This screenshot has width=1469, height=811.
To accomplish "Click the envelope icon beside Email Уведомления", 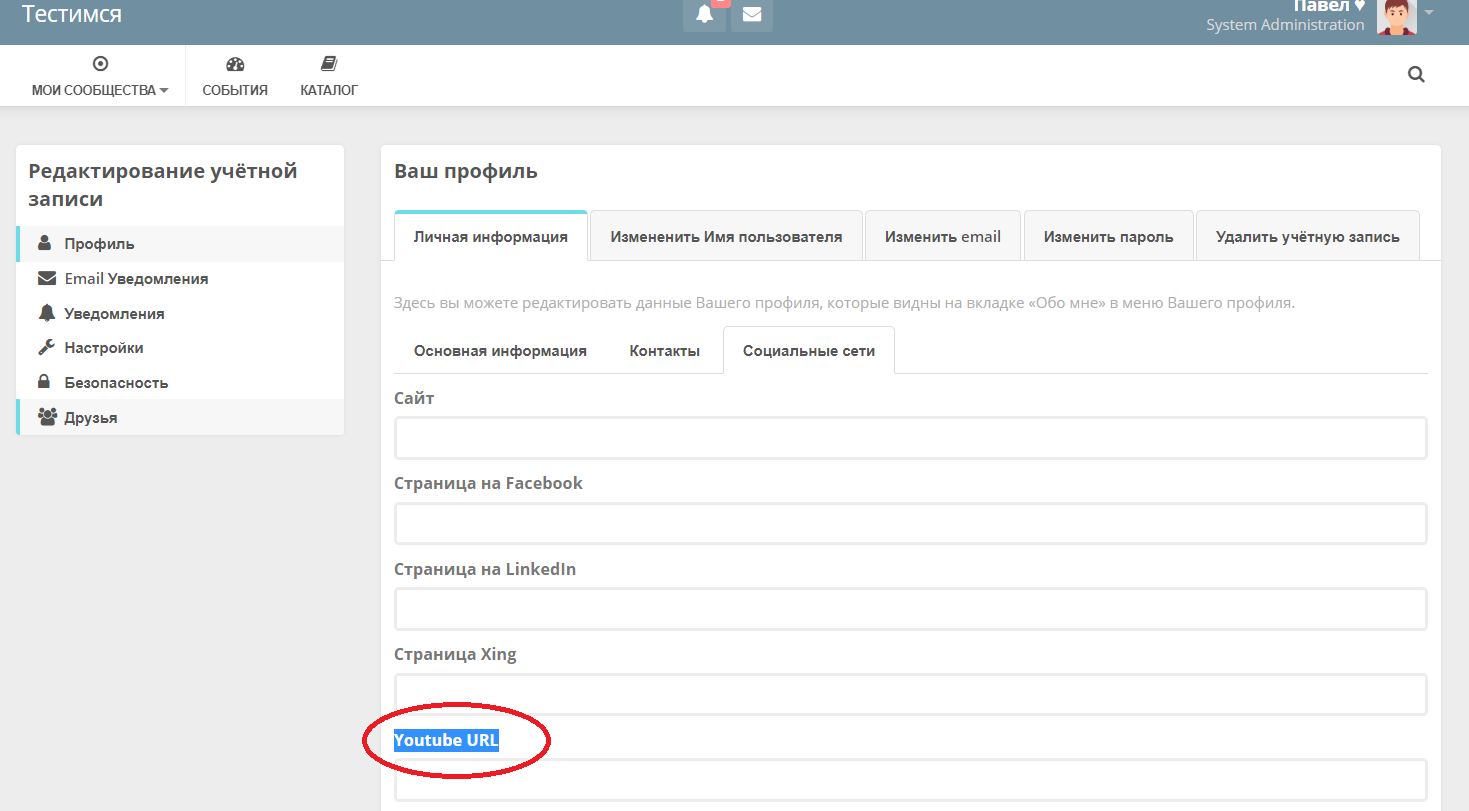I will pos(46,278).
